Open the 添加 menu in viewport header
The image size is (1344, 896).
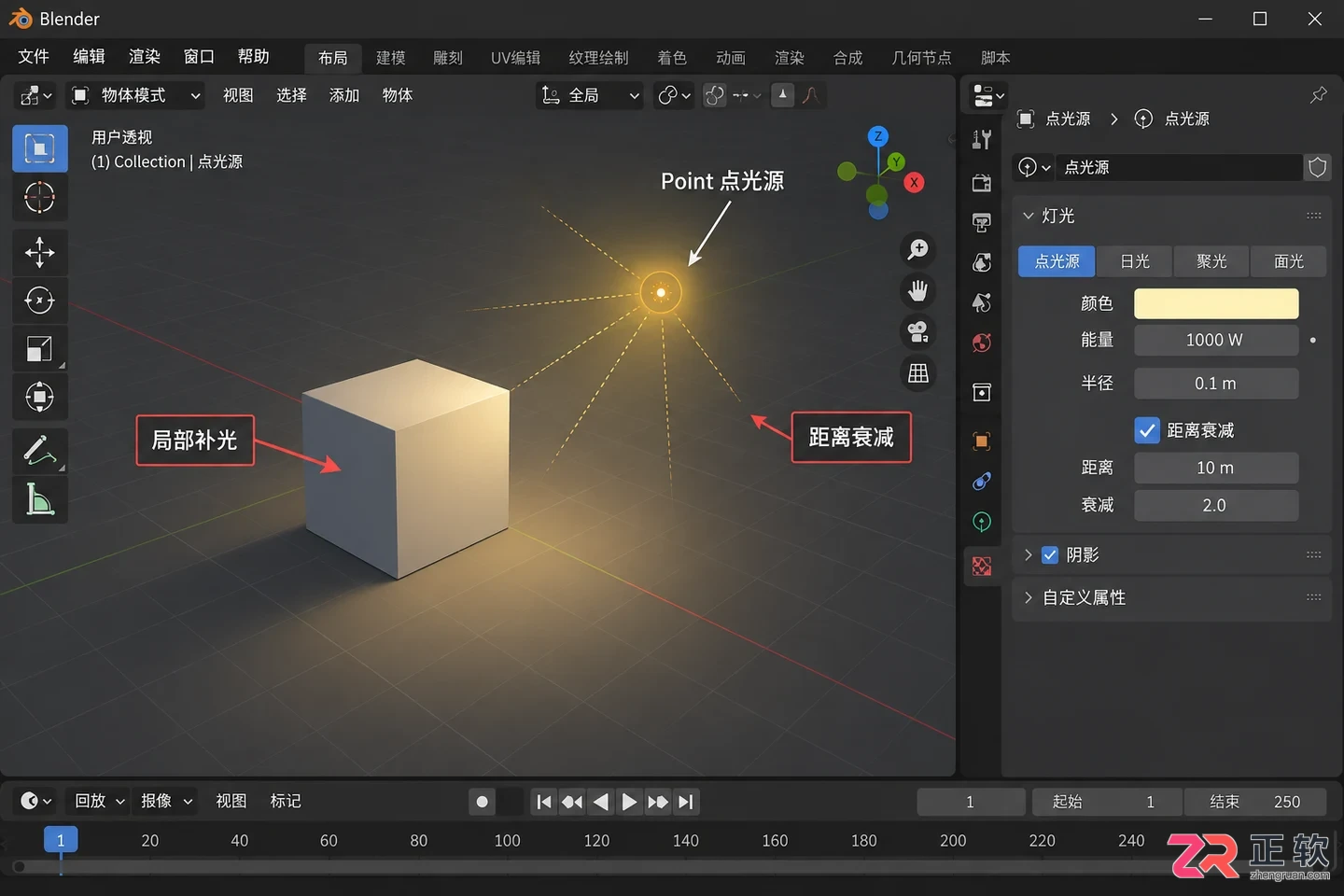(x=344, y=95)
